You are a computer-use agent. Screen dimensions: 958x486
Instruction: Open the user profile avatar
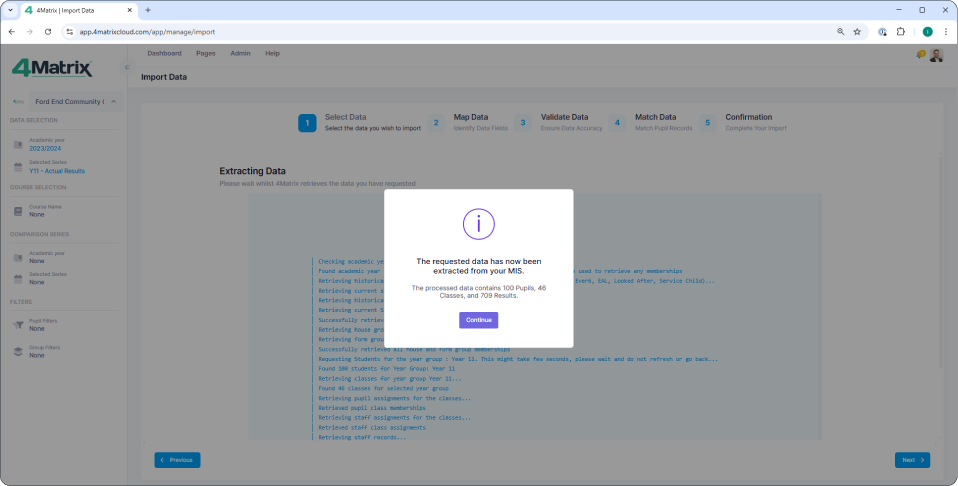tap(936, 55)
